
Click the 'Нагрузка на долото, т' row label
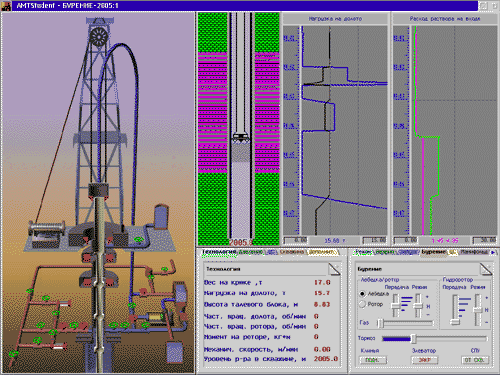point(245,293)
